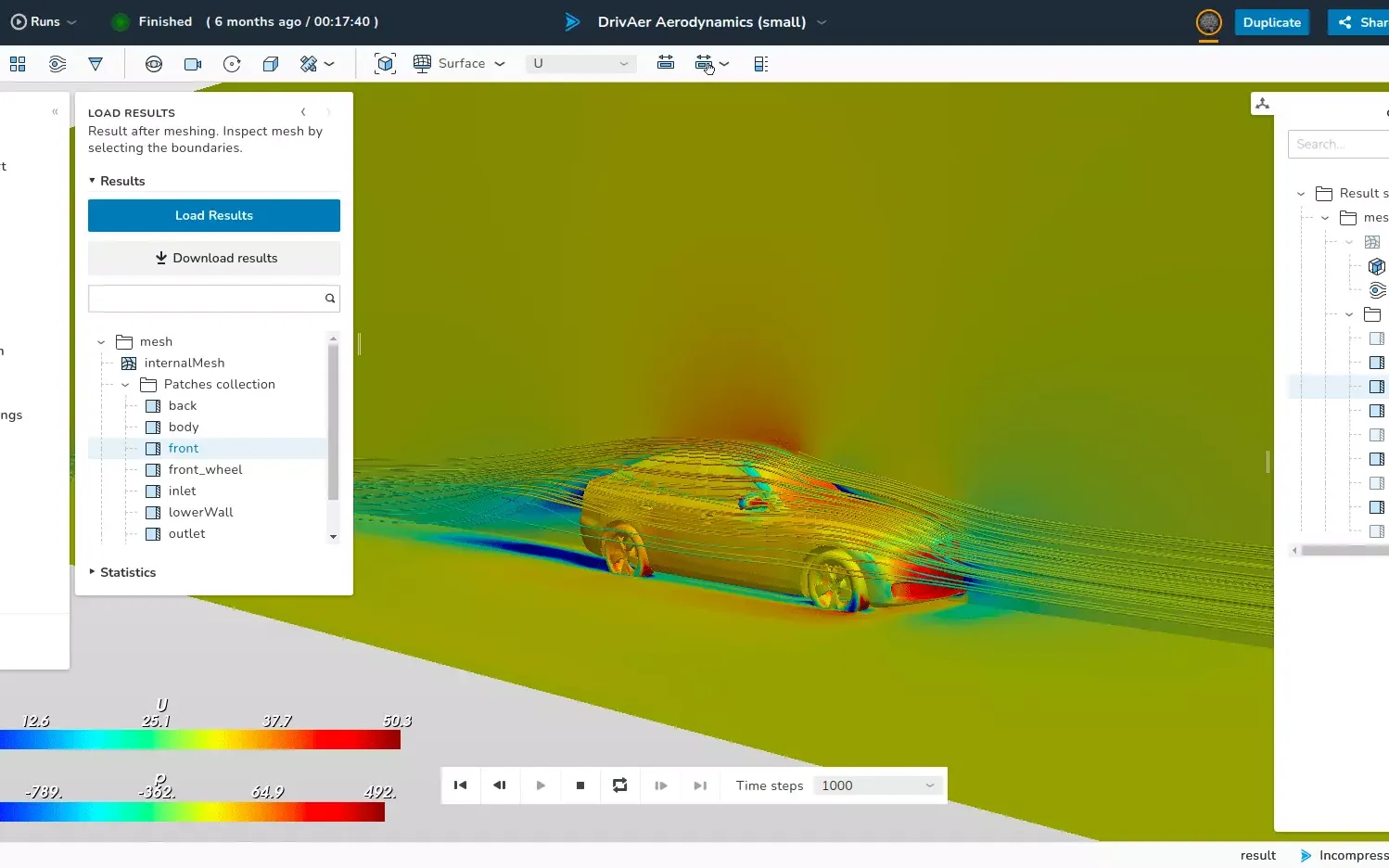Click the results search input field
The height and width of the screenshot is (868, 1389).
(205, 299)
